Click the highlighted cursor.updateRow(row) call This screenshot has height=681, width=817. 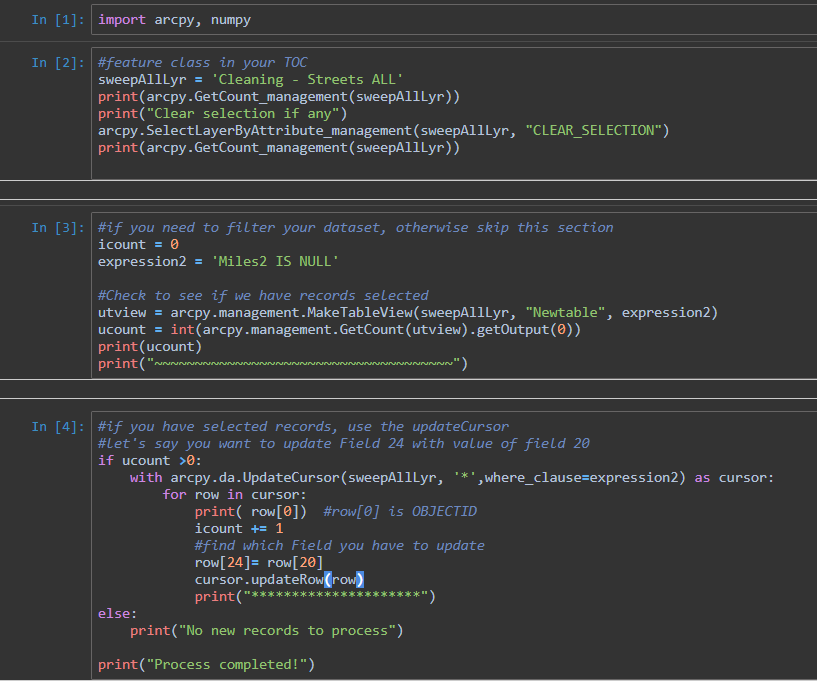pyautogui.click(x=278, y=580)
